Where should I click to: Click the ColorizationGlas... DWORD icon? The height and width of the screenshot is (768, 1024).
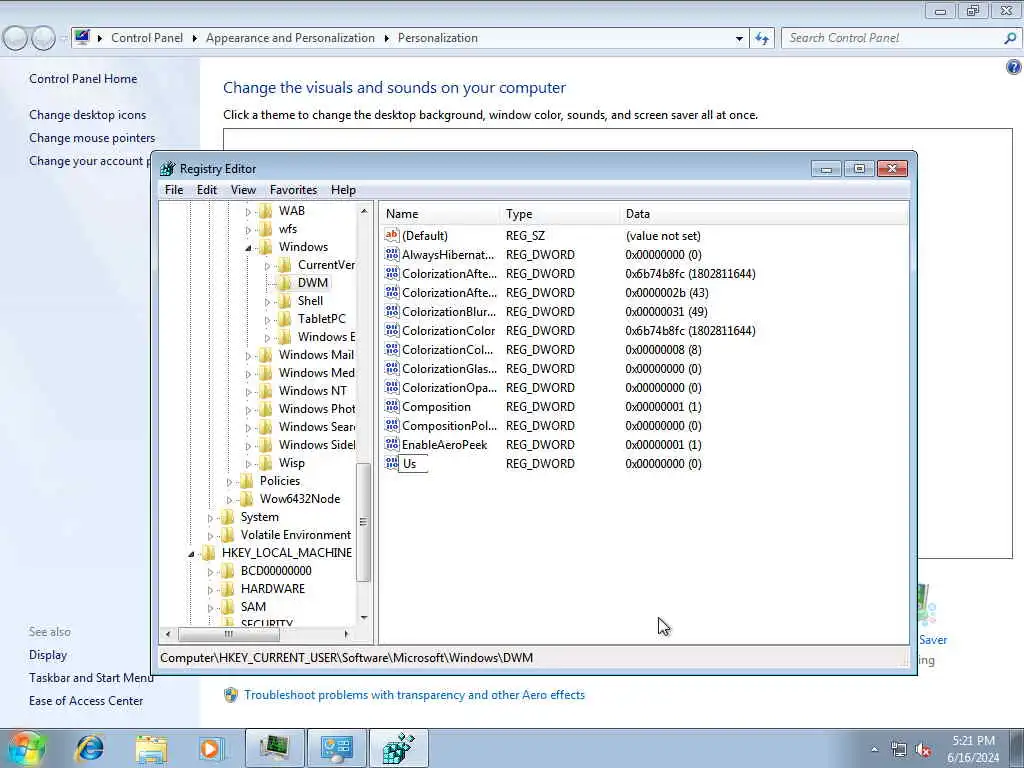[x=392, y=368]
